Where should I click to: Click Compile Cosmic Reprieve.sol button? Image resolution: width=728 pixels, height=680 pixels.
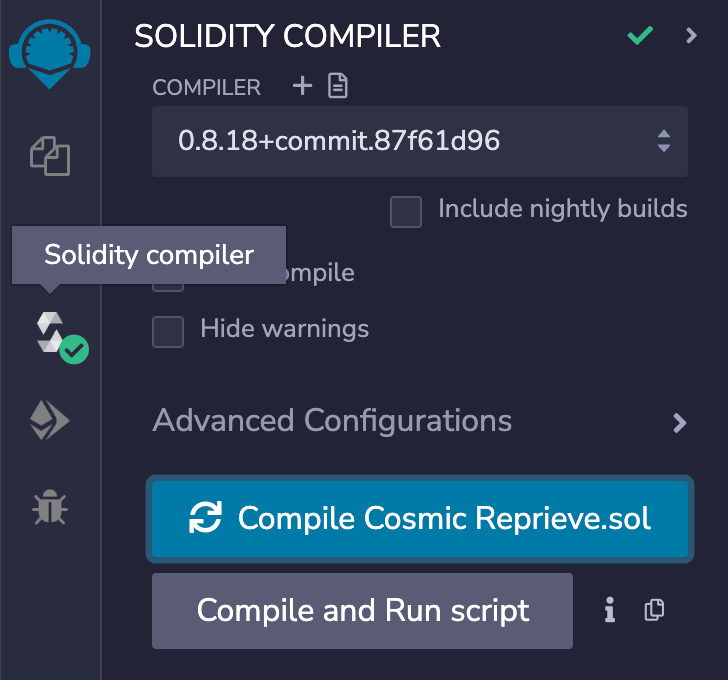[x=419, y=518]
